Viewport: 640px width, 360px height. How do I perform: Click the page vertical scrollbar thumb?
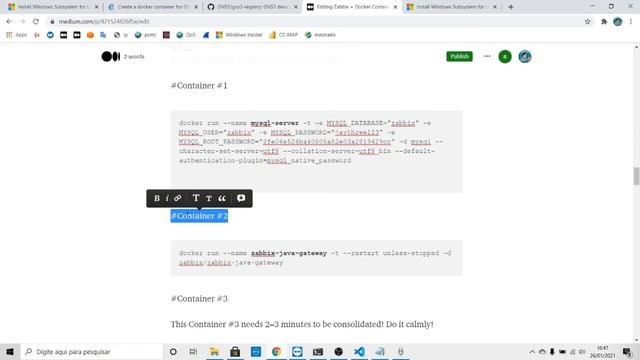click(636, 176)
